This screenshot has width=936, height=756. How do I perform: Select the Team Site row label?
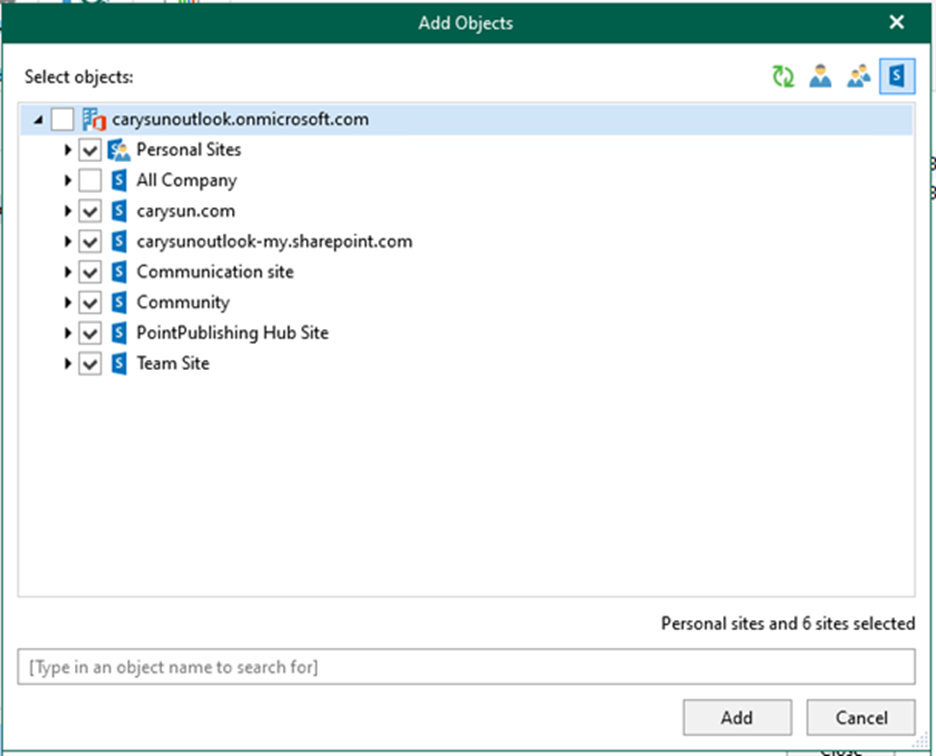tap(173, 363)
